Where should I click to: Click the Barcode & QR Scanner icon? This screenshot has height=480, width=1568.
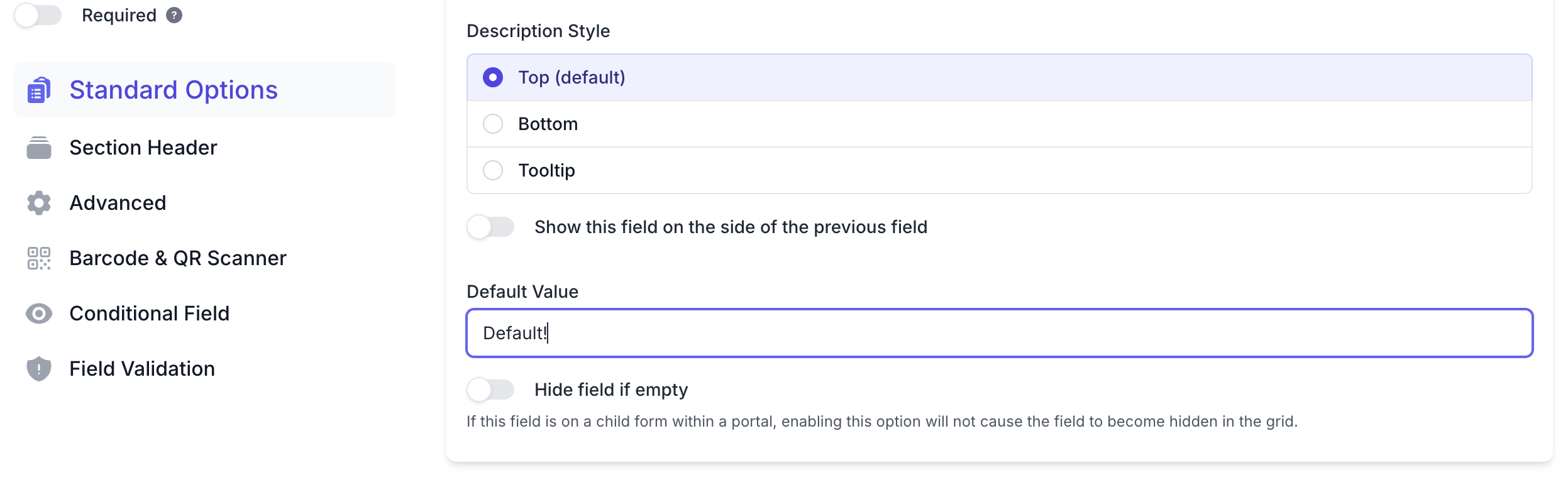point(39,258)
